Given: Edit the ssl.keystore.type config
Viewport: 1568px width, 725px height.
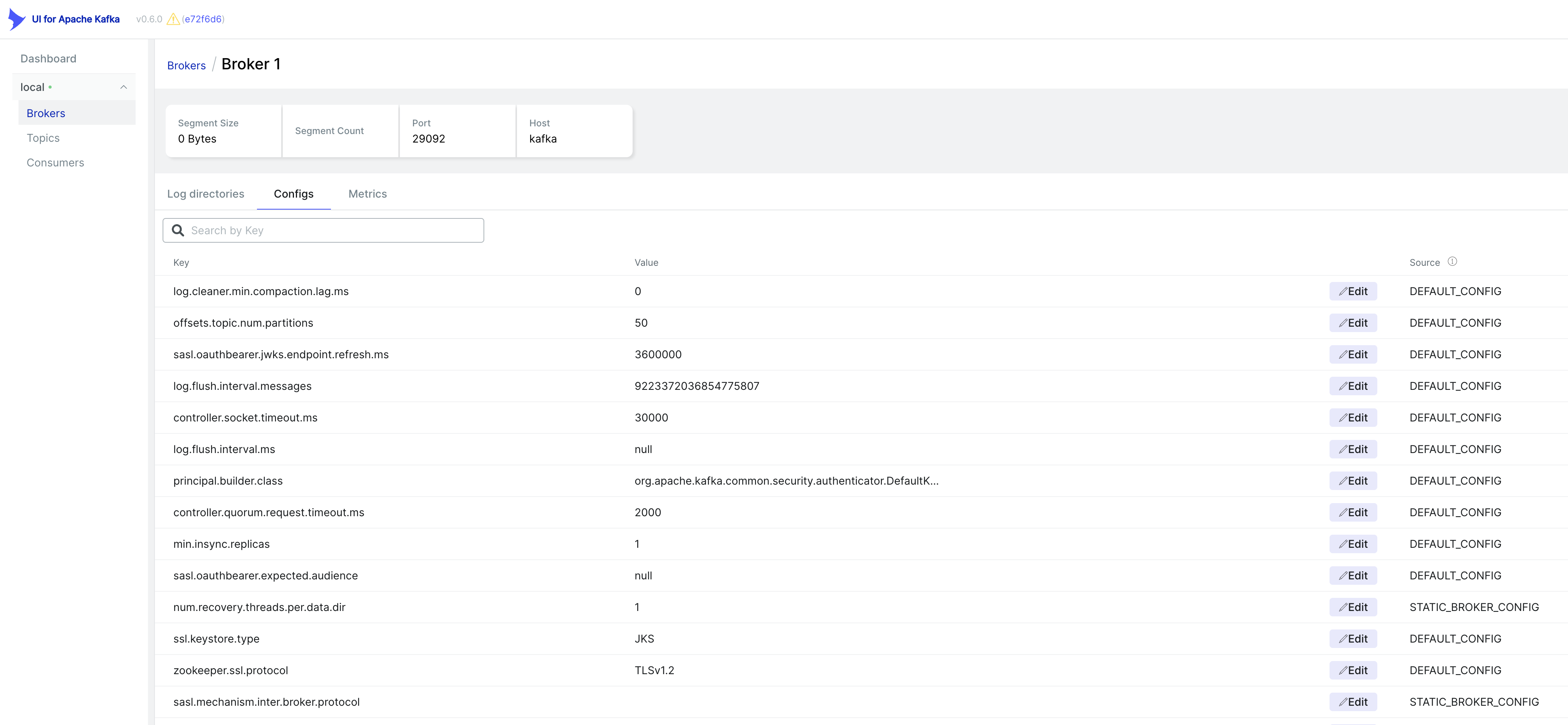Looking at the screenshot, I should pos(1353,639).
